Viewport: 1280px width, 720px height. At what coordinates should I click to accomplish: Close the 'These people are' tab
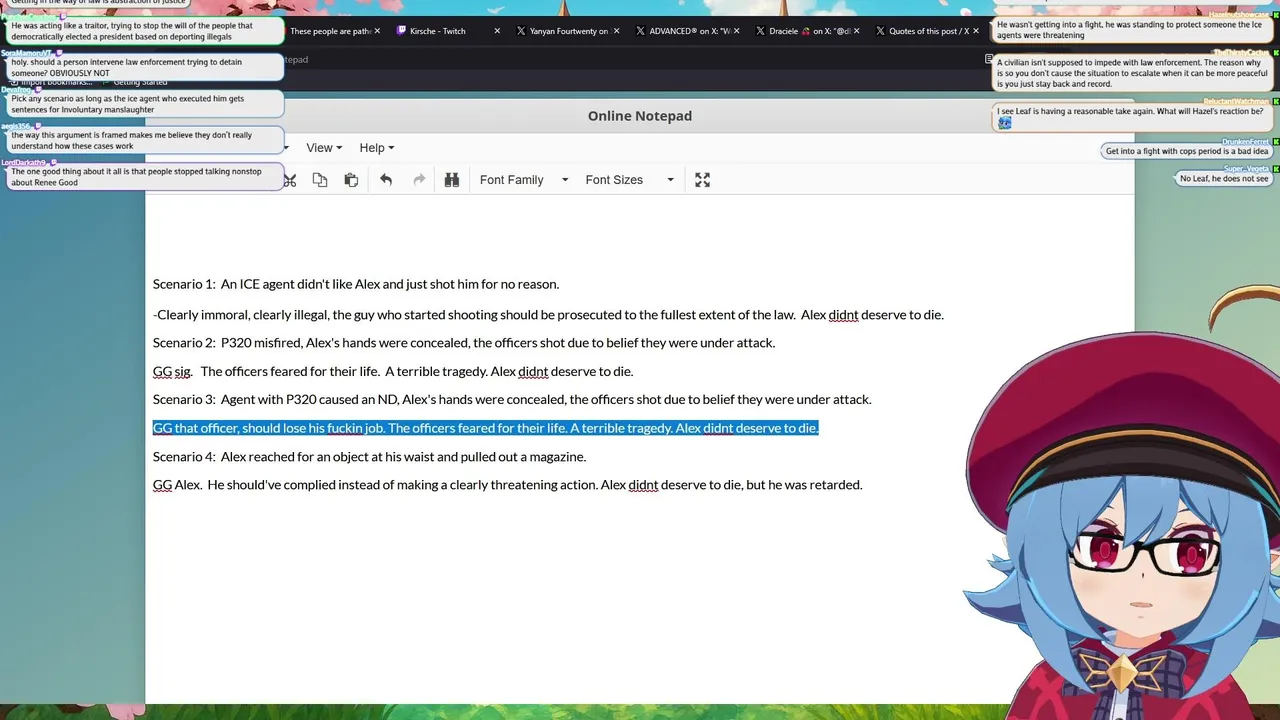tap(377, 31)
